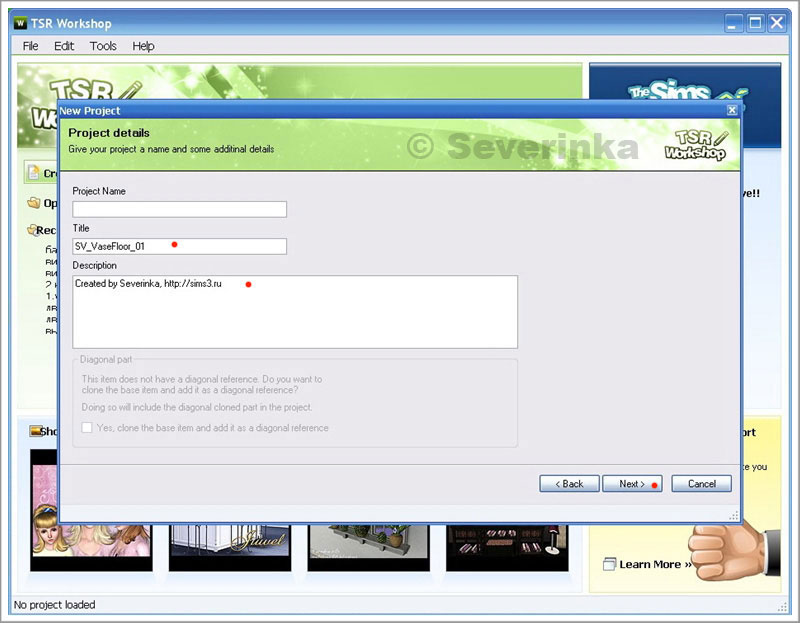
Task: Go back with the Back button
Action: pos(569,484)
